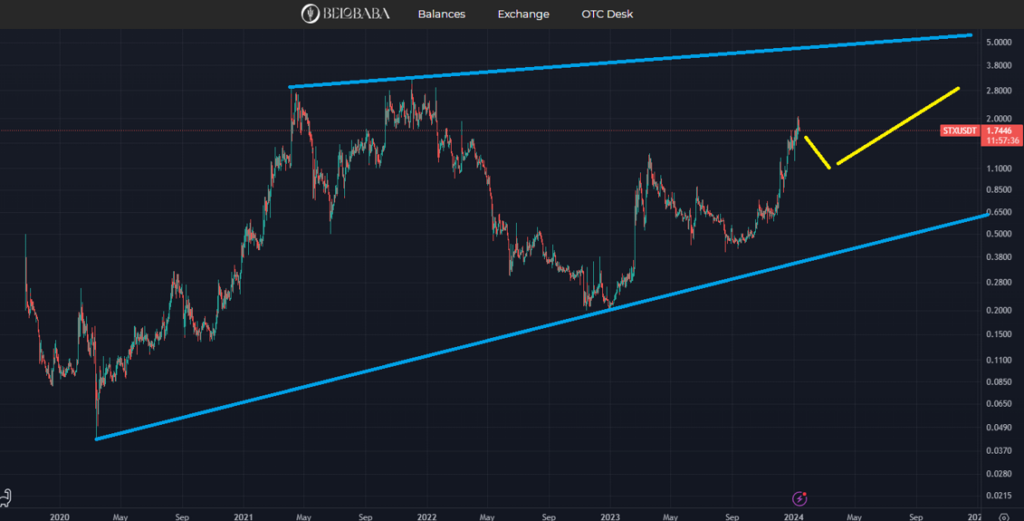Click the STXUSDT price label
Screen dimensions: 1024x521
pos(961,131)
